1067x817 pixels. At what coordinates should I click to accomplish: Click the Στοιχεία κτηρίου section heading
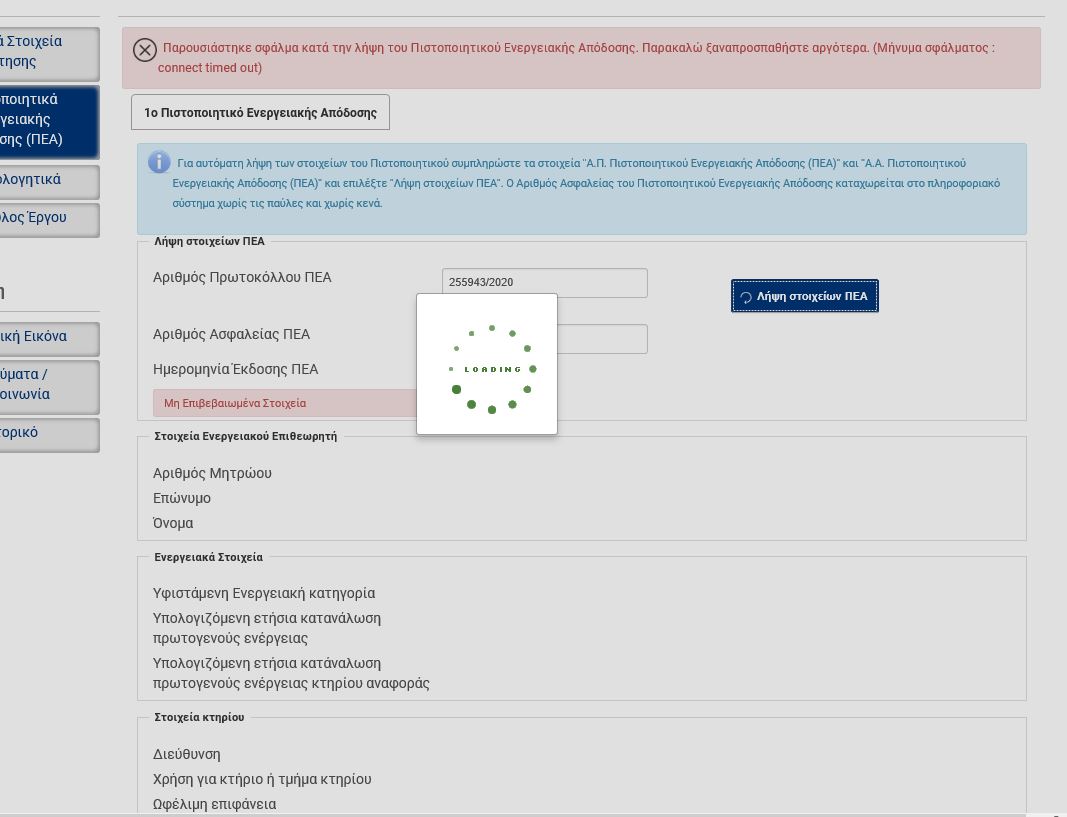(x=199, y=717)
